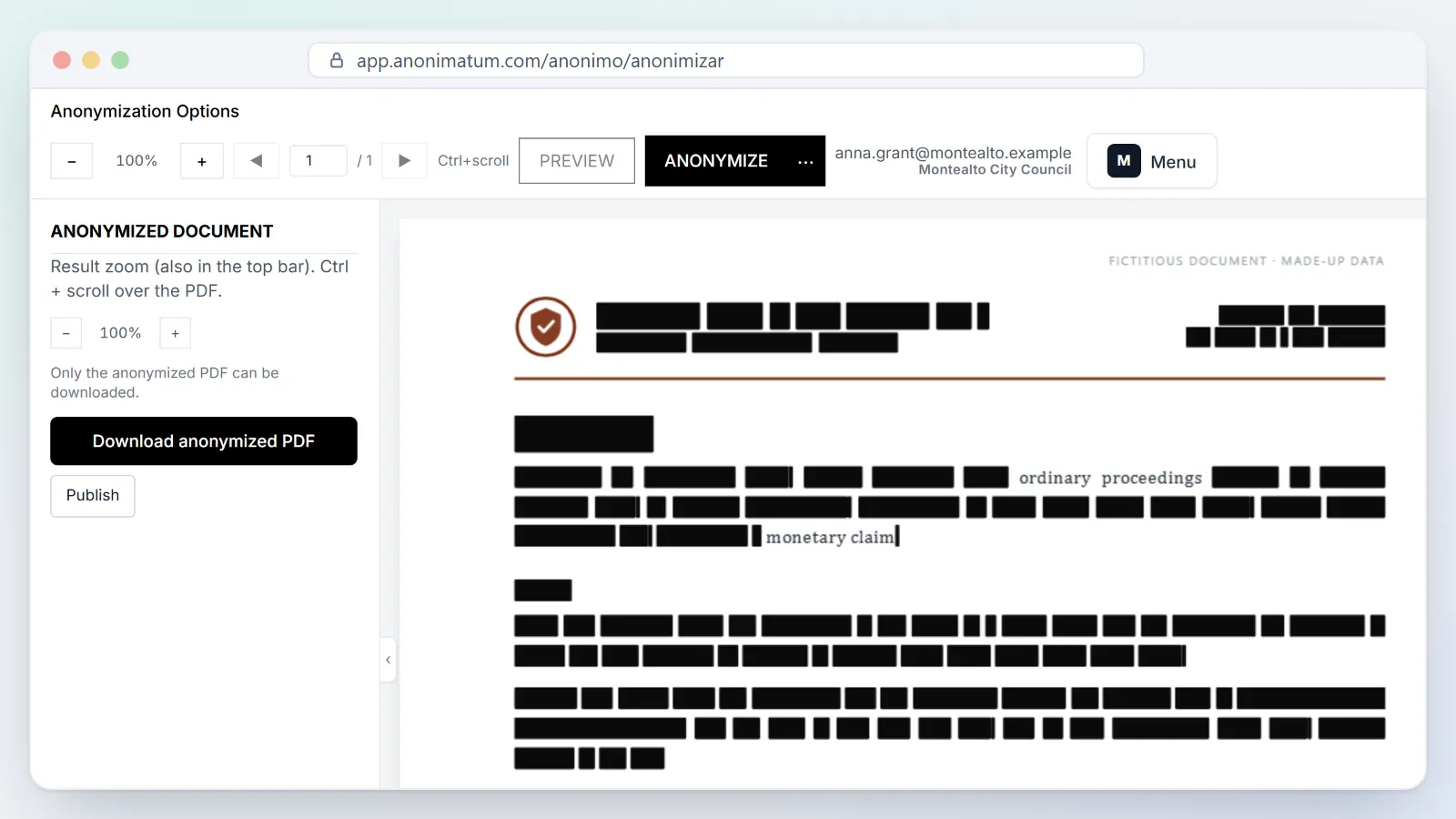
Task: Decrease result zoom in sidebar
Action: tap(66, 333)
